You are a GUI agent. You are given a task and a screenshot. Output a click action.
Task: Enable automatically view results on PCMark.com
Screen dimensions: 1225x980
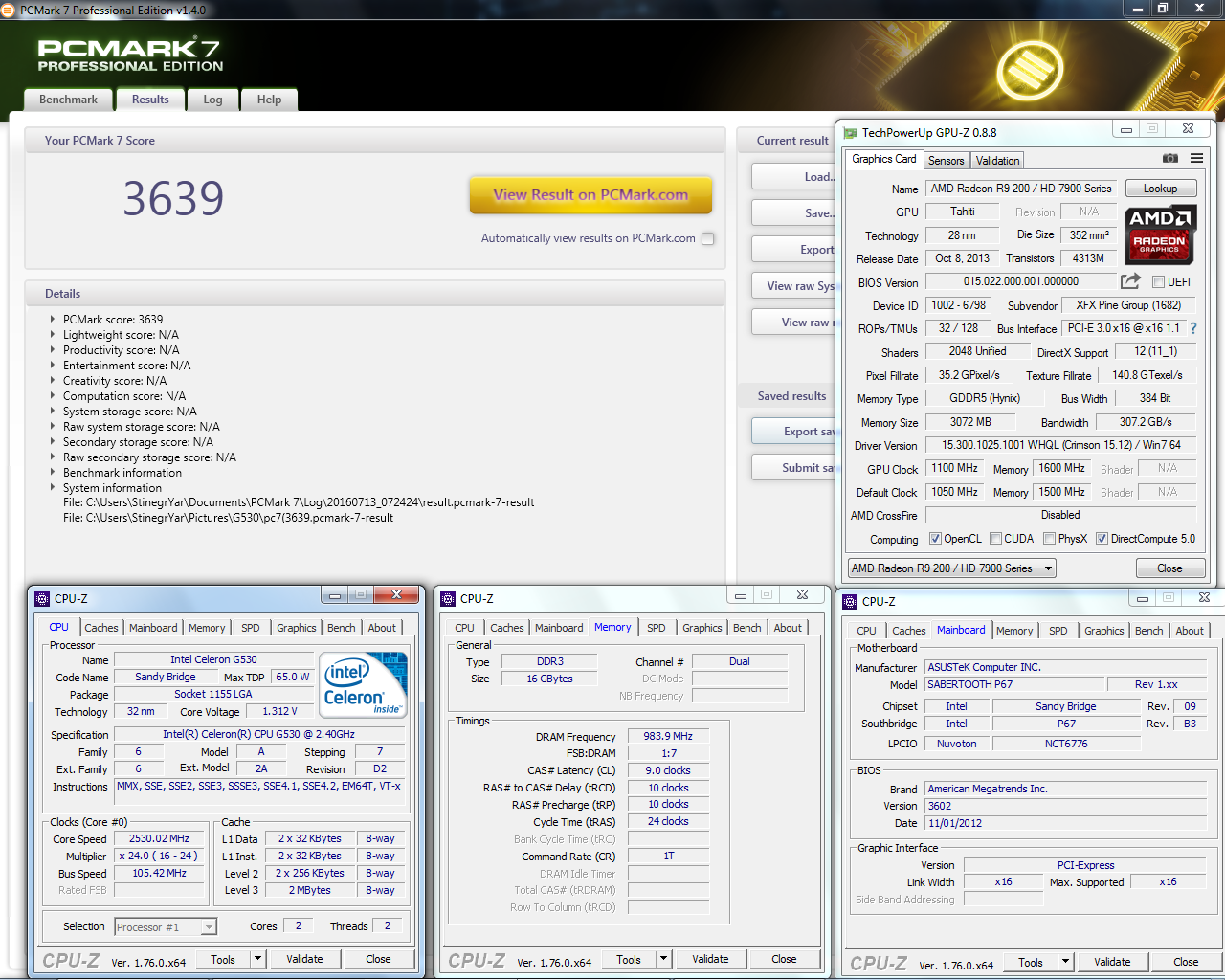pyautogui.click(x=708, y=239)
